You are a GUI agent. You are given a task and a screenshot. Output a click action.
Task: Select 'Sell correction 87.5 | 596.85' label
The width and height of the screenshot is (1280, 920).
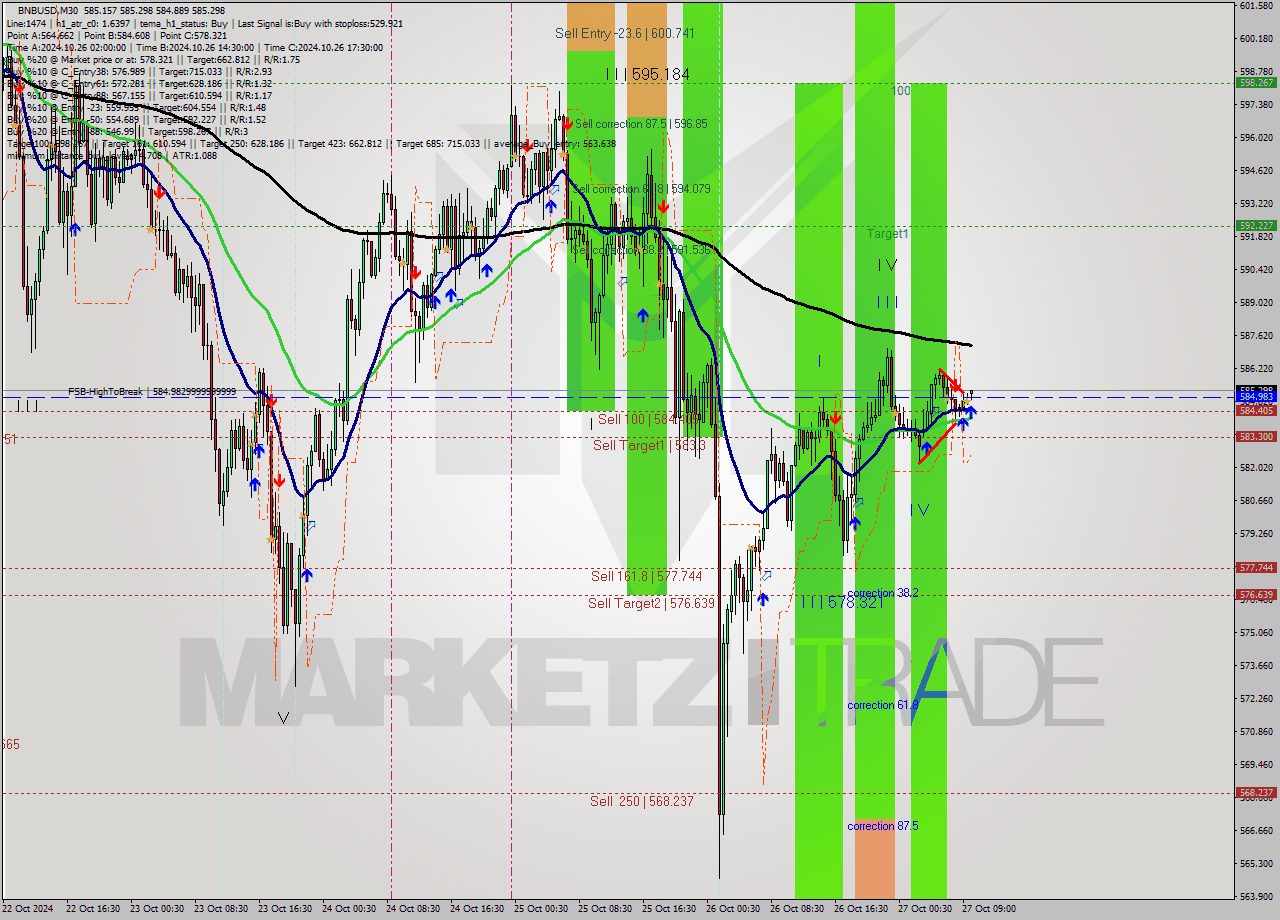(641, 124)
